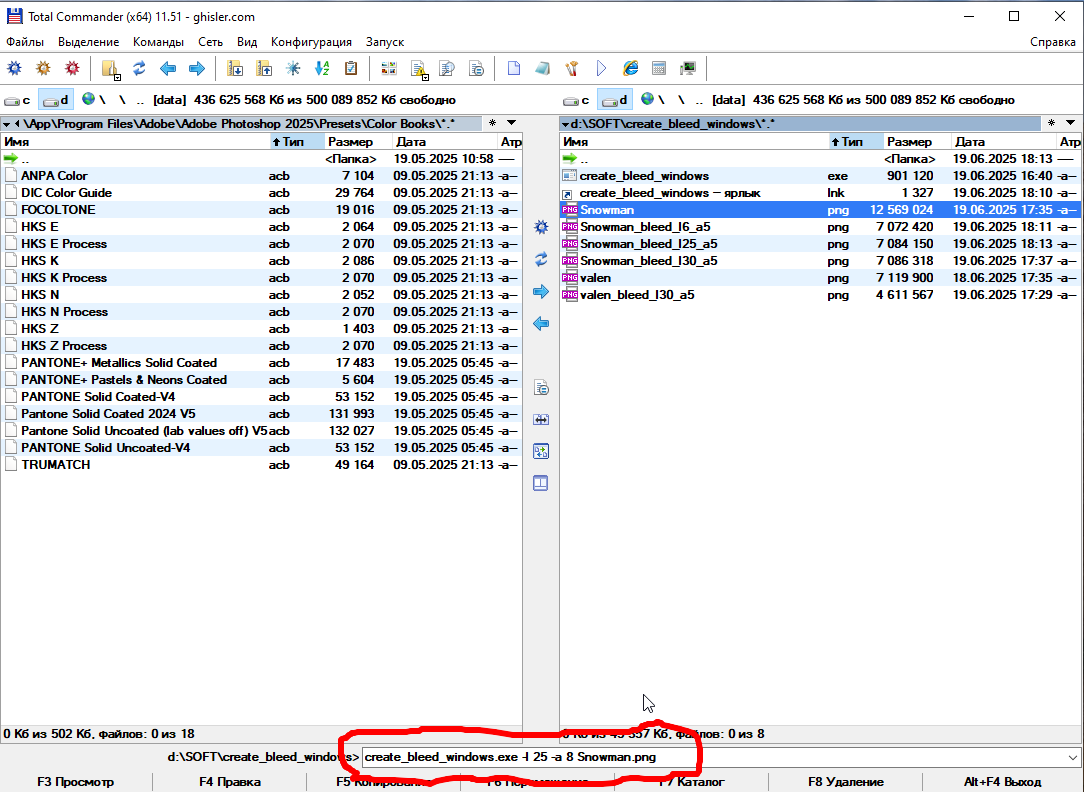Image resolution: width=1084 pixels, height=792 pixels.
Task: Select drive d in right panel
Action: coord(614,100)
